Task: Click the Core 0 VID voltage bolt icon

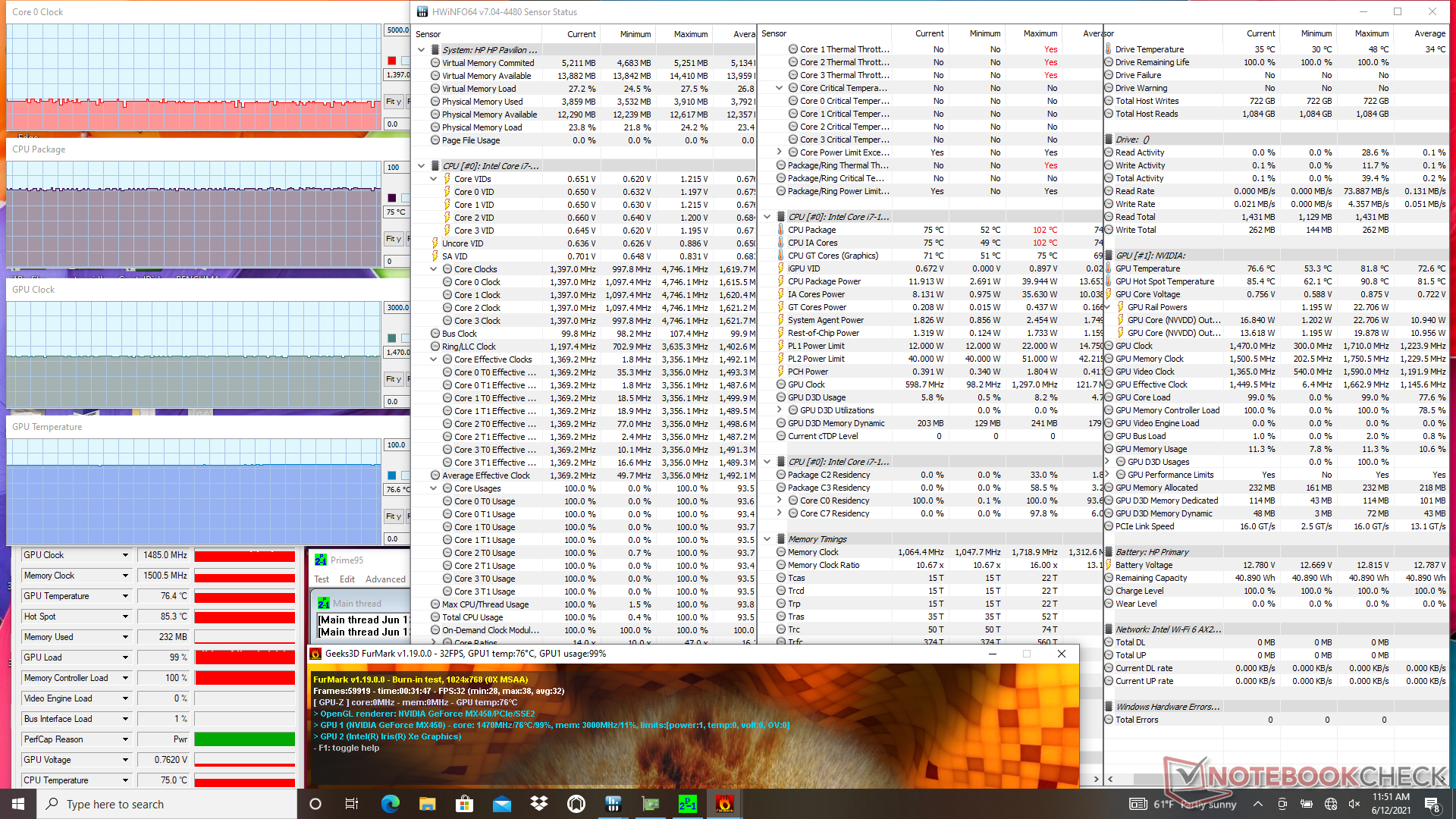Action: click(x=447, y=192)
